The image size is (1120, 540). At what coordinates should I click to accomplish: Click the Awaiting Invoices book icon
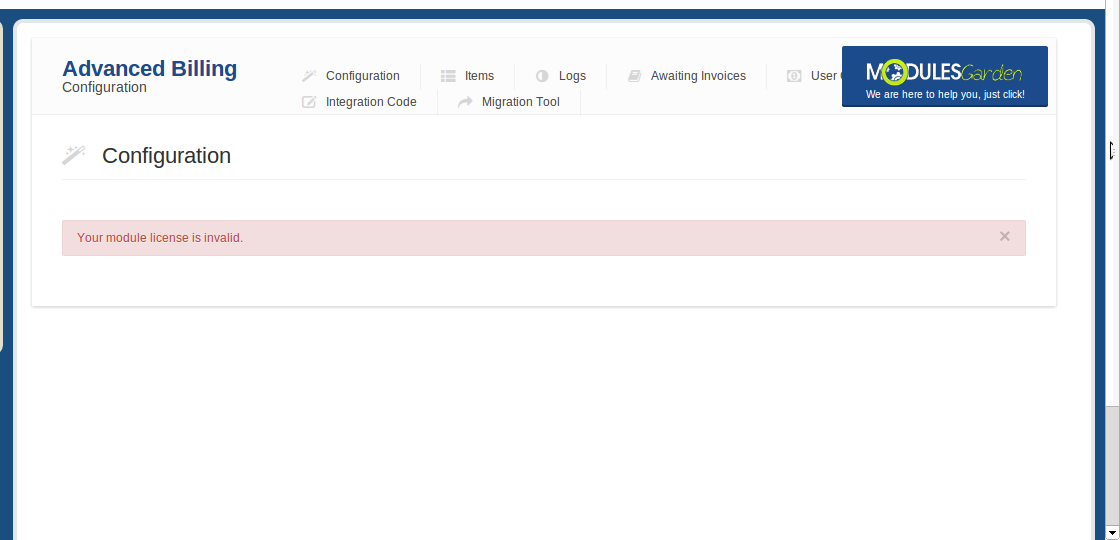[x=634, y=76]
